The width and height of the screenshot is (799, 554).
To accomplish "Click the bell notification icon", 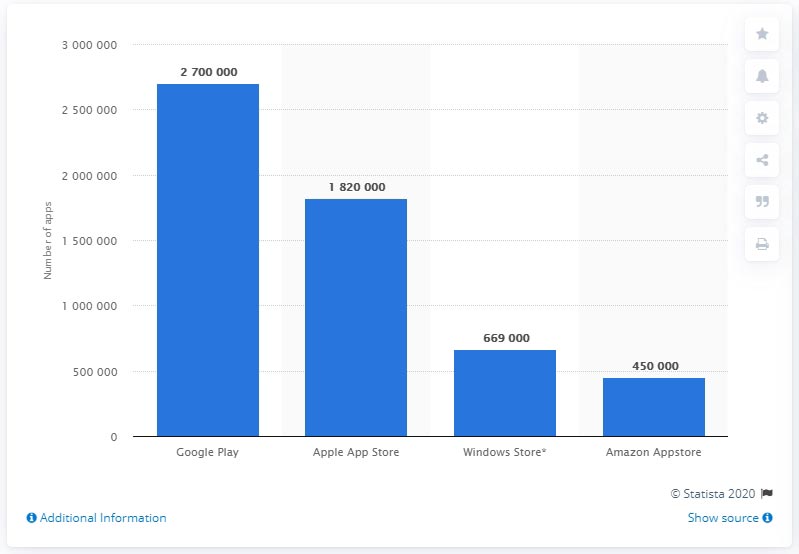I will pos(762,76).
